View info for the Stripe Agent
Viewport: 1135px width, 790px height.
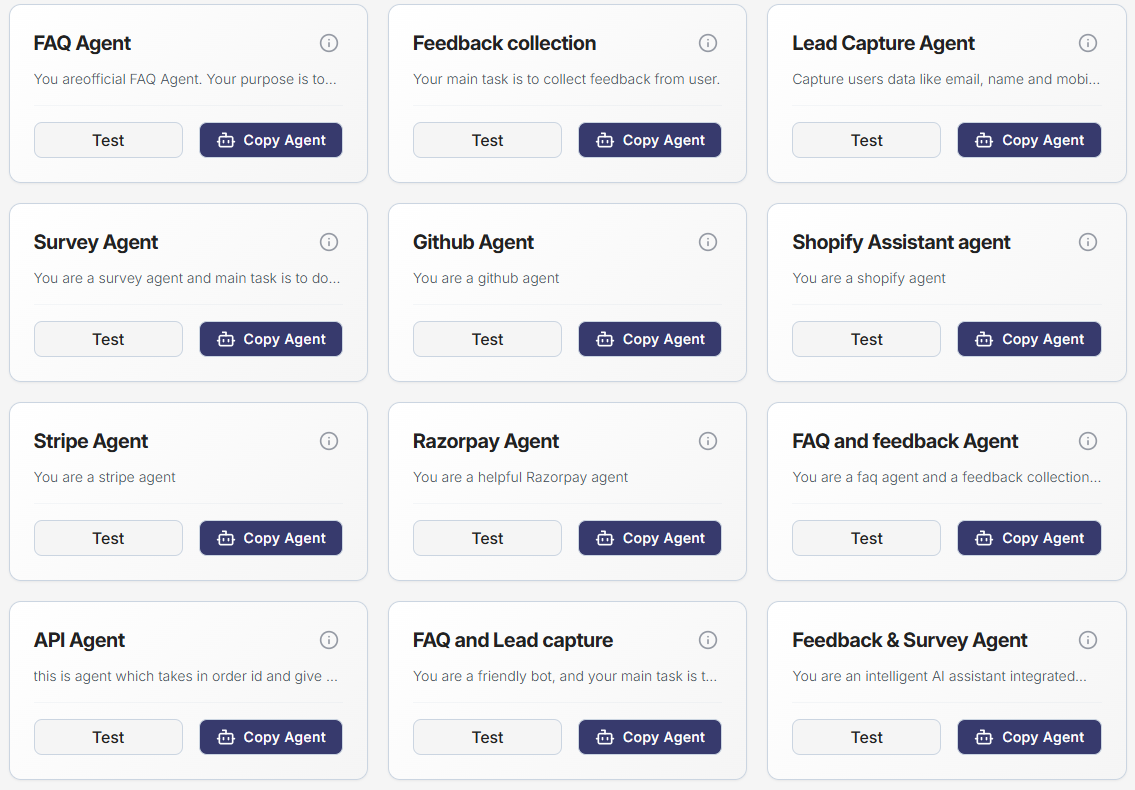click(x=329, y=441)
